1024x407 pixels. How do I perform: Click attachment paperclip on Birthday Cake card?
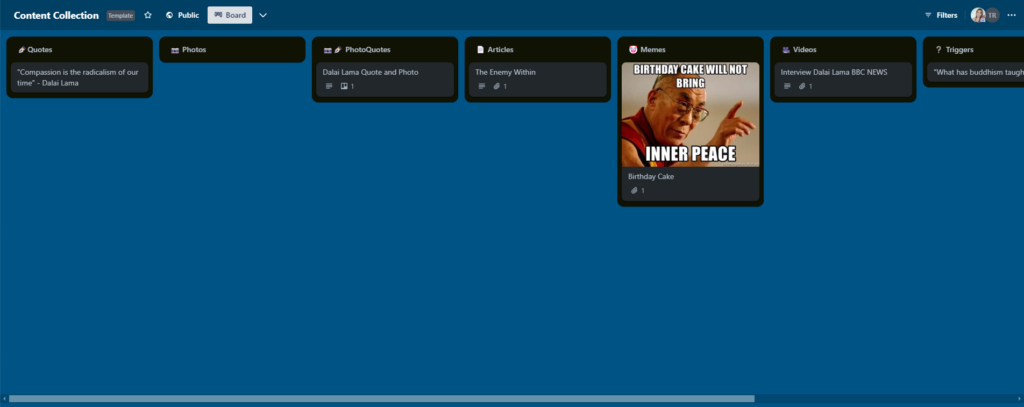(x=633, y=191)
